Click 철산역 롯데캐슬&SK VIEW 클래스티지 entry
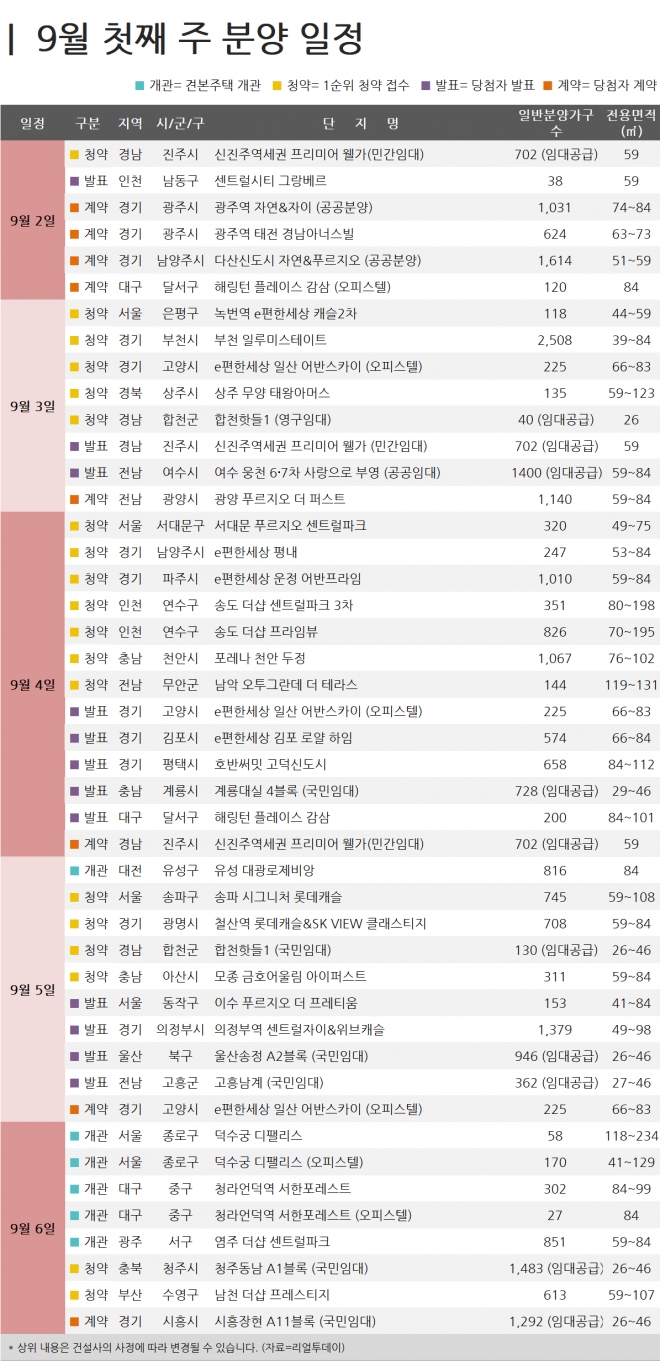 [x=320, y=923]
